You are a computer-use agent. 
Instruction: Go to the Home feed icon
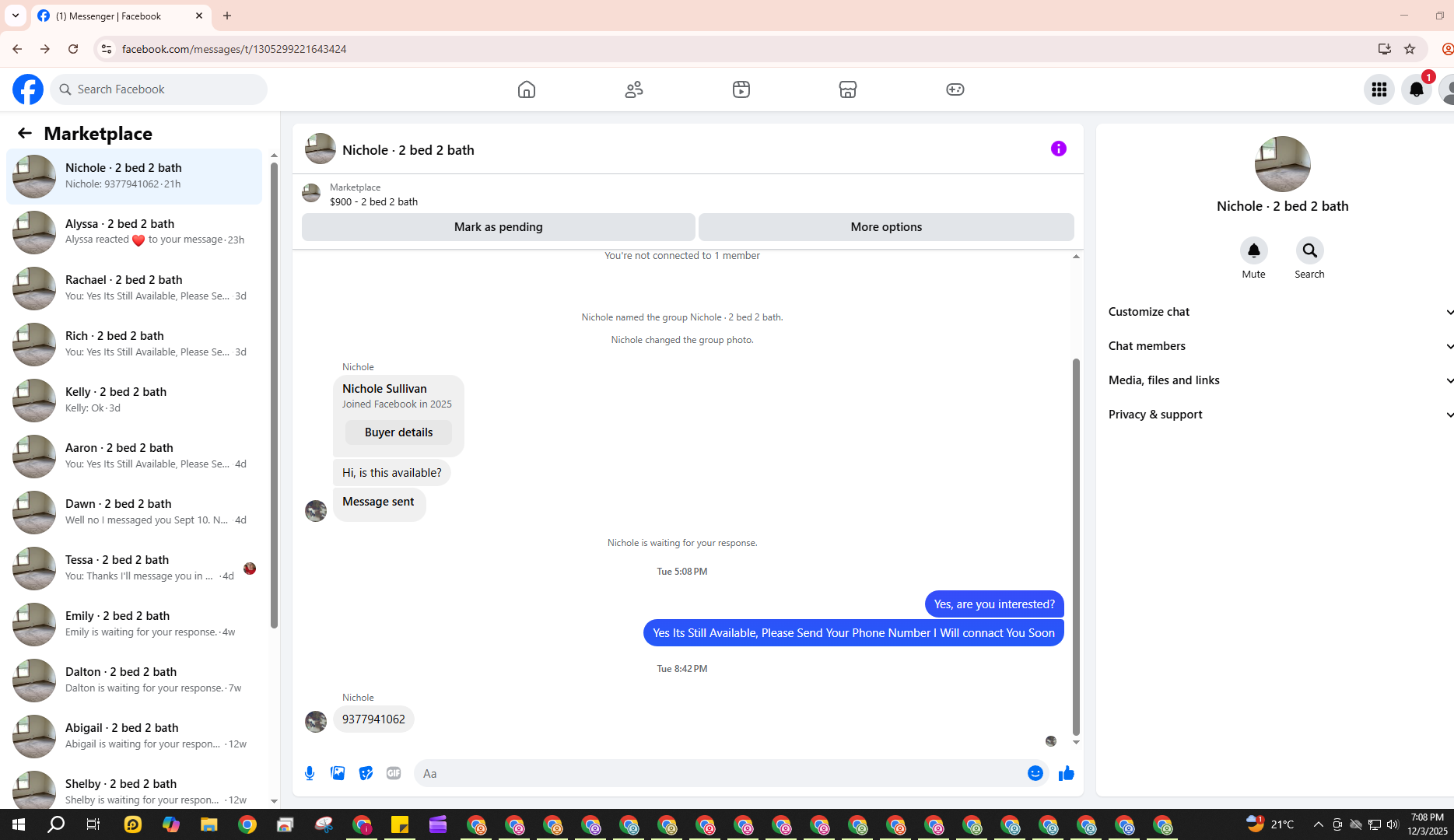(x=527, y=89)
